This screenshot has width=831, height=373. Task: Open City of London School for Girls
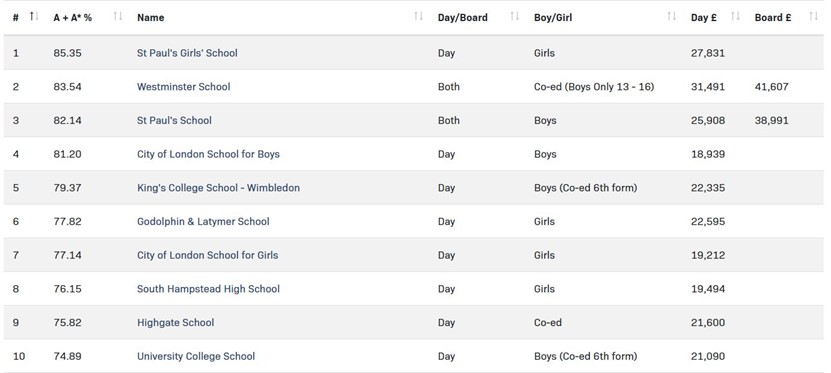tap(207, 255)
